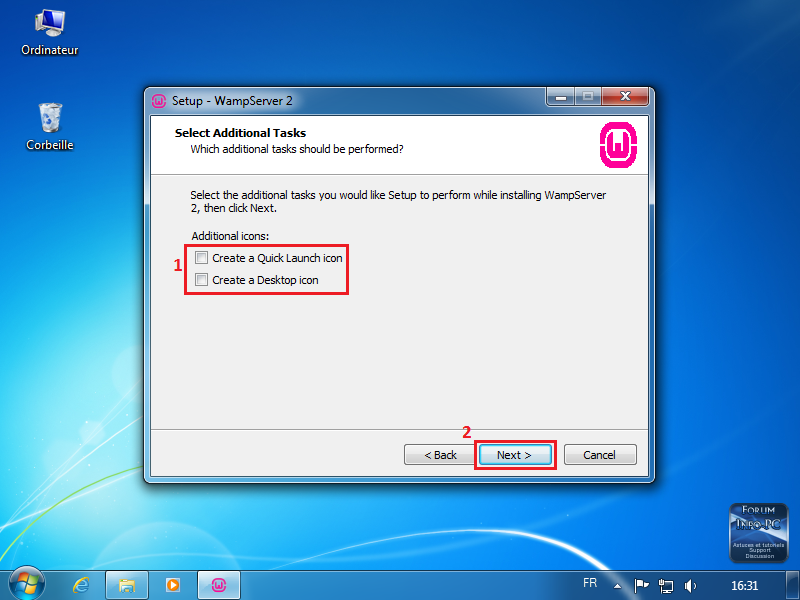Screen dimensions: 800x600
Task: Open the Windows Start orb
Action: click(27, 584)
